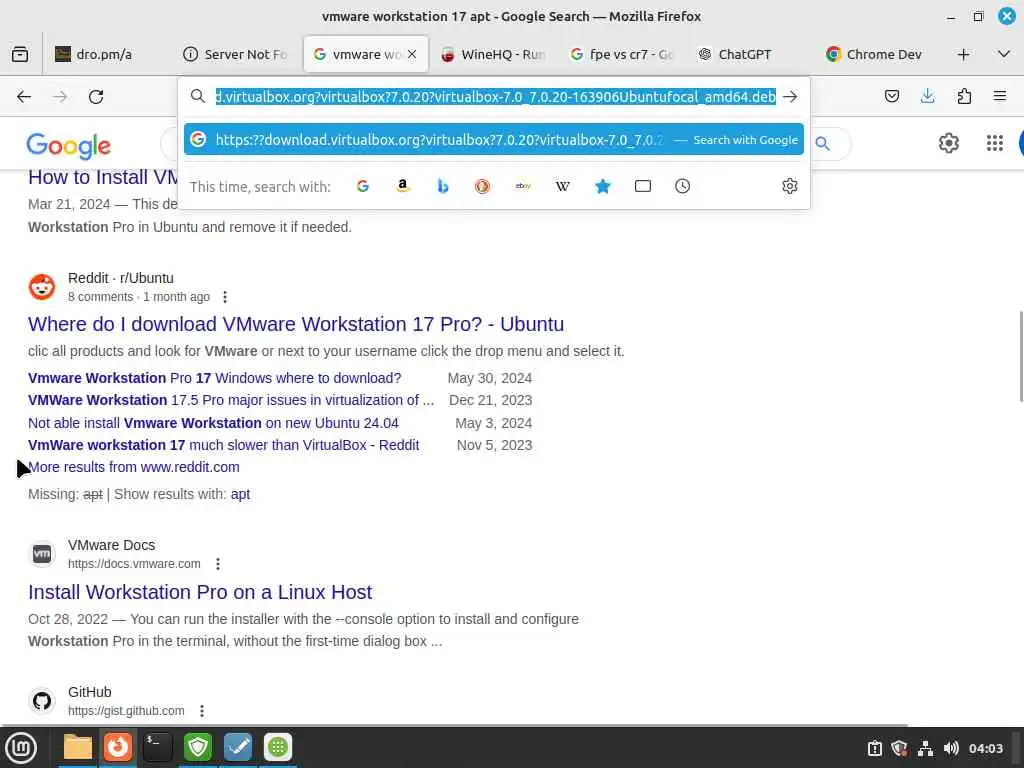1024x768 pixels.
Task: Open more options for GitHub result
Action: pos(202,711)
